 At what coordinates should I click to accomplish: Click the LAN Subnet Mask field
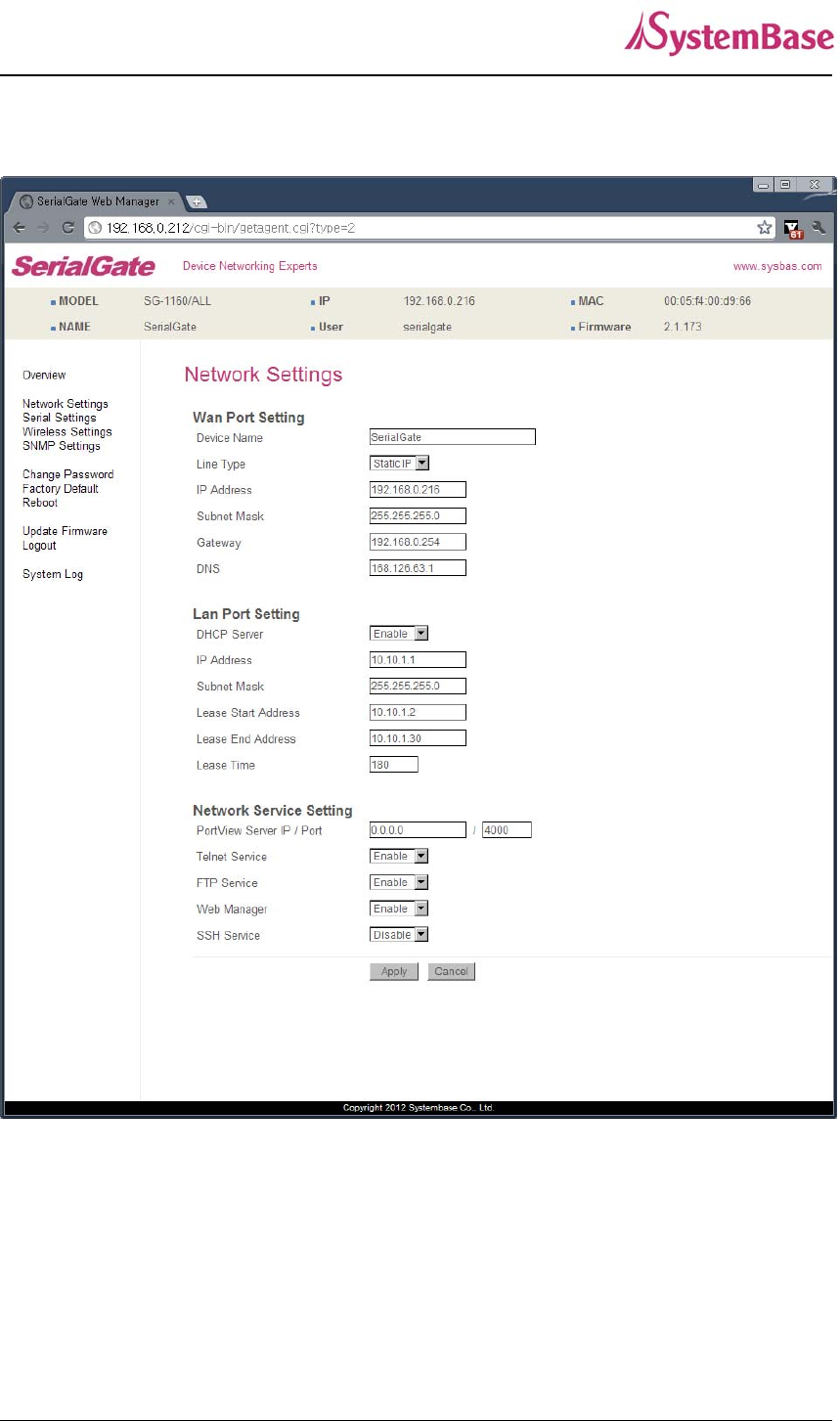point(418,687)
